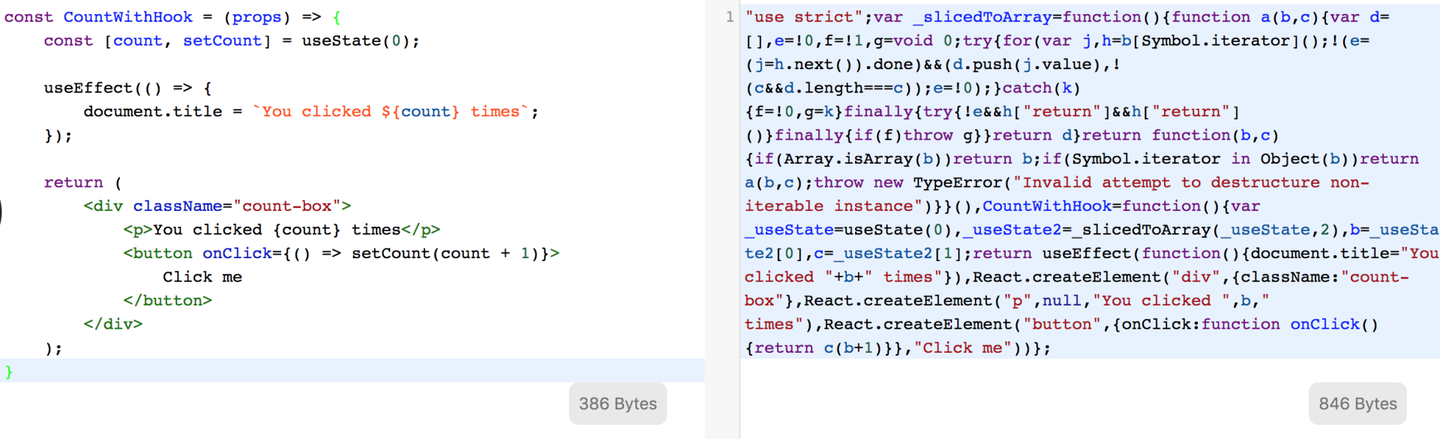
Task: Click the template string 'You clicked ${count} times'
Action: [391, 112]
